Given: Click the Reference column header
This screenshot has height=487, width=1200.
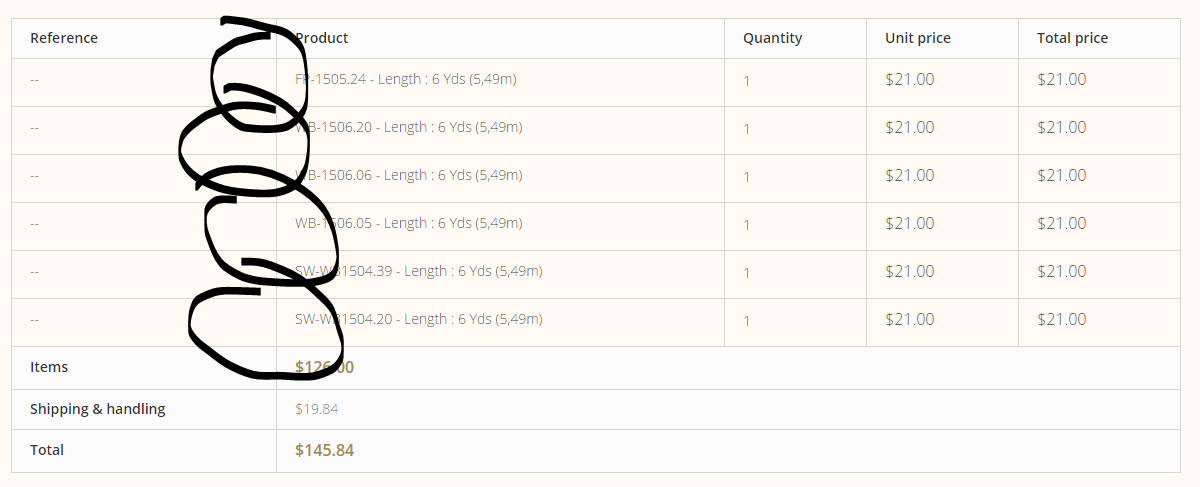Looking at the screenshot, I should pyautogui.click(x=64, y=38).
